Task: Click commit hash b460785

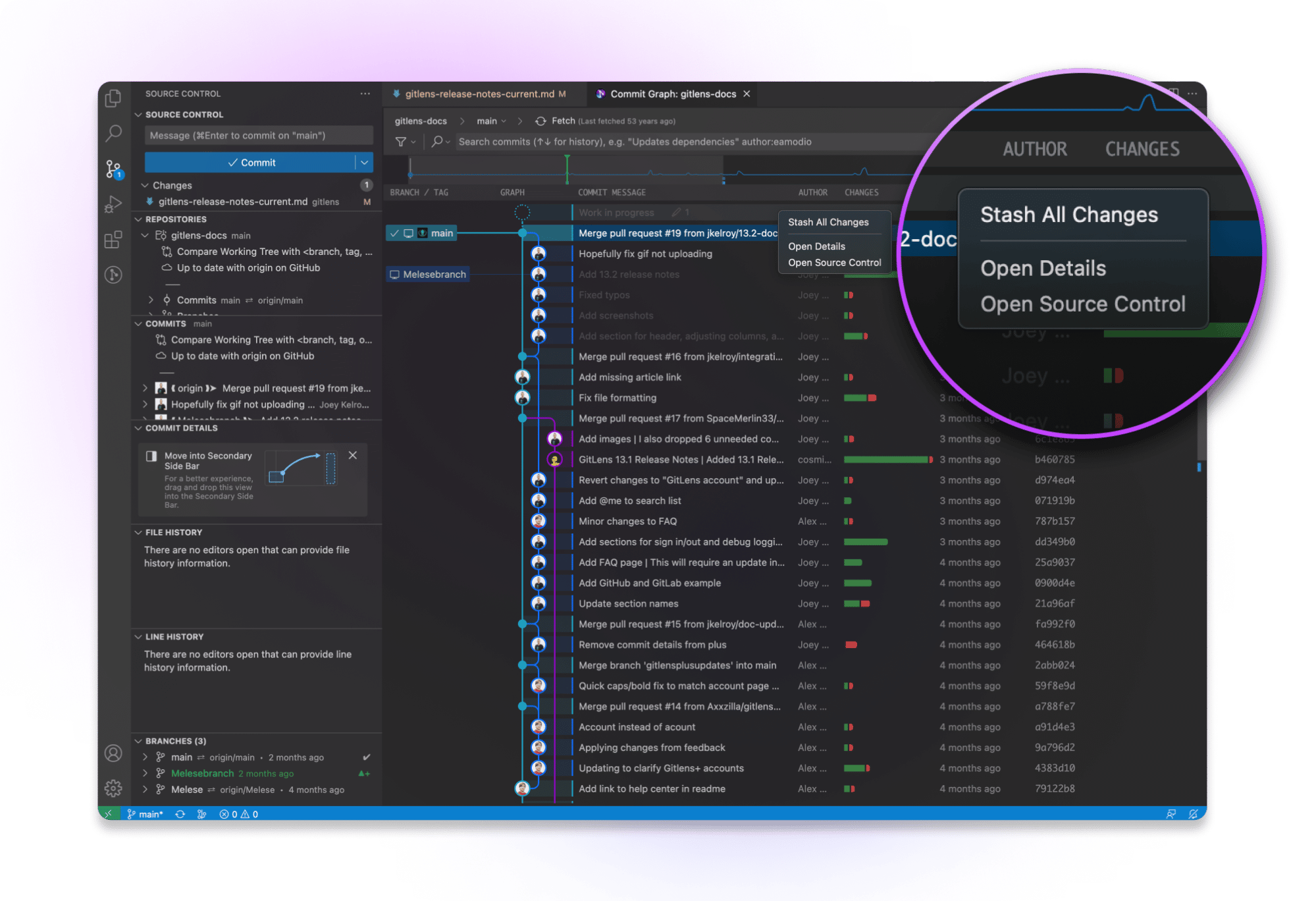Action: pyautogui.click(x=1055, y=460)
